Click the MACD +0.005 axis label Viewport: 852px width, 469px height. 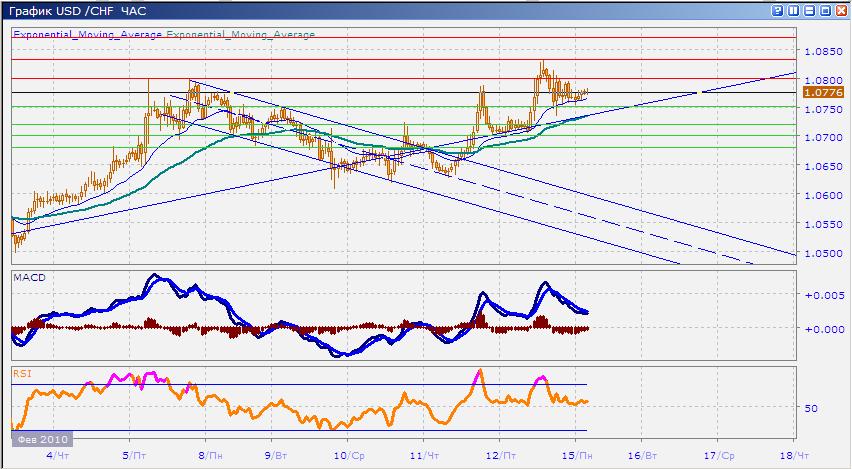pos(820,296)
